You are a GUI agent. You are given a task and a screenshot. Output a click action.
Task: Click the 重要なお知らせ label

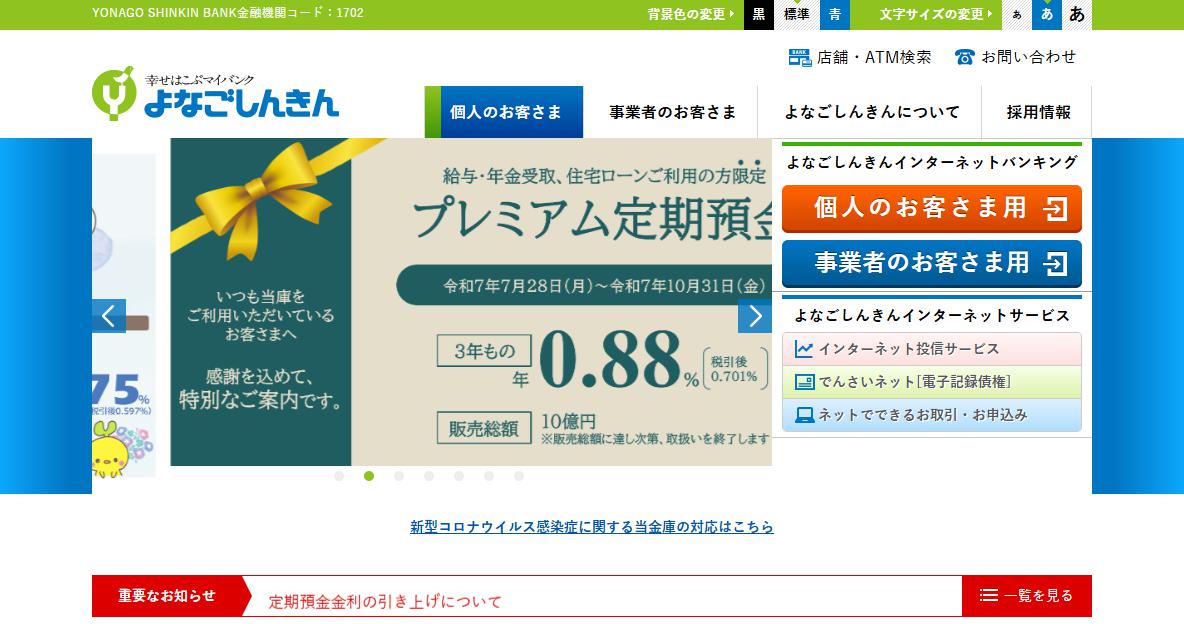167,595
